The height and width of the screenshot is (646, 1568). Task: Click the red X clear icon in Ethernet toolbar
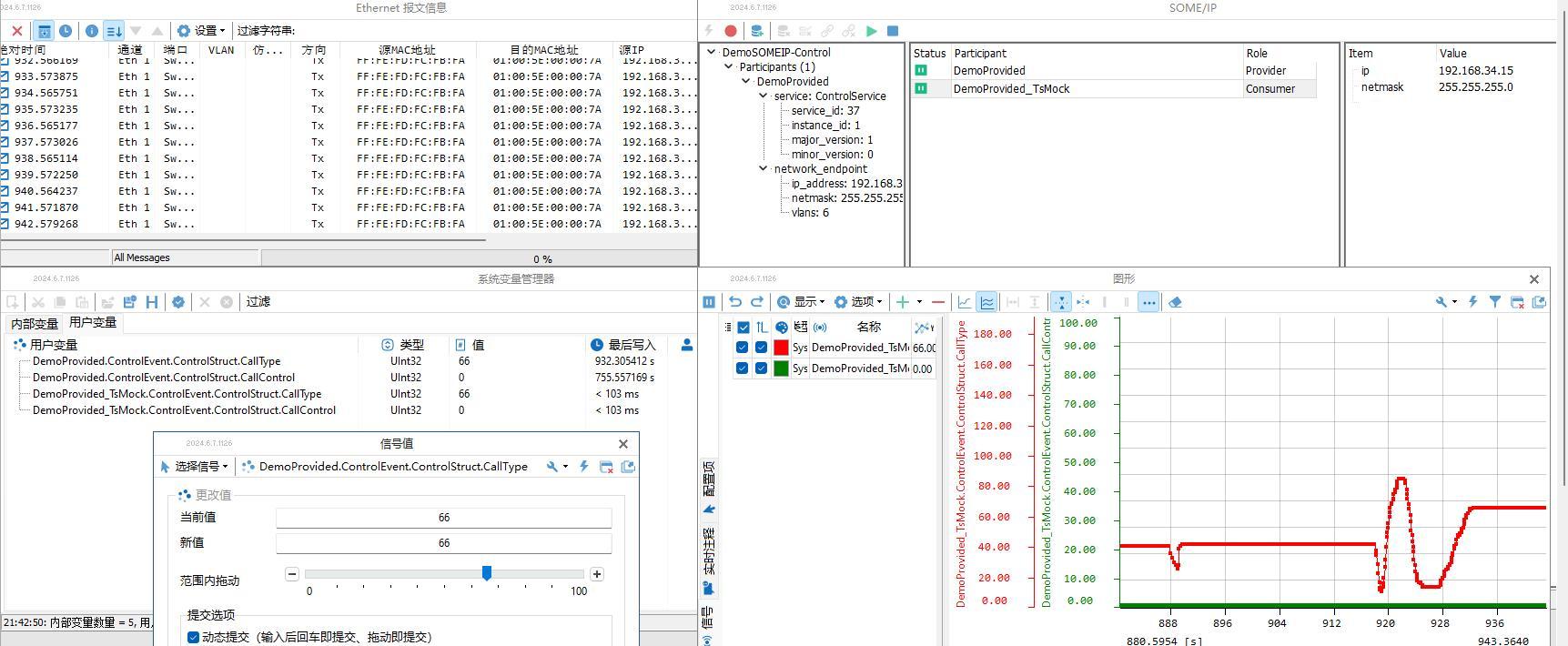coord(17,30)
